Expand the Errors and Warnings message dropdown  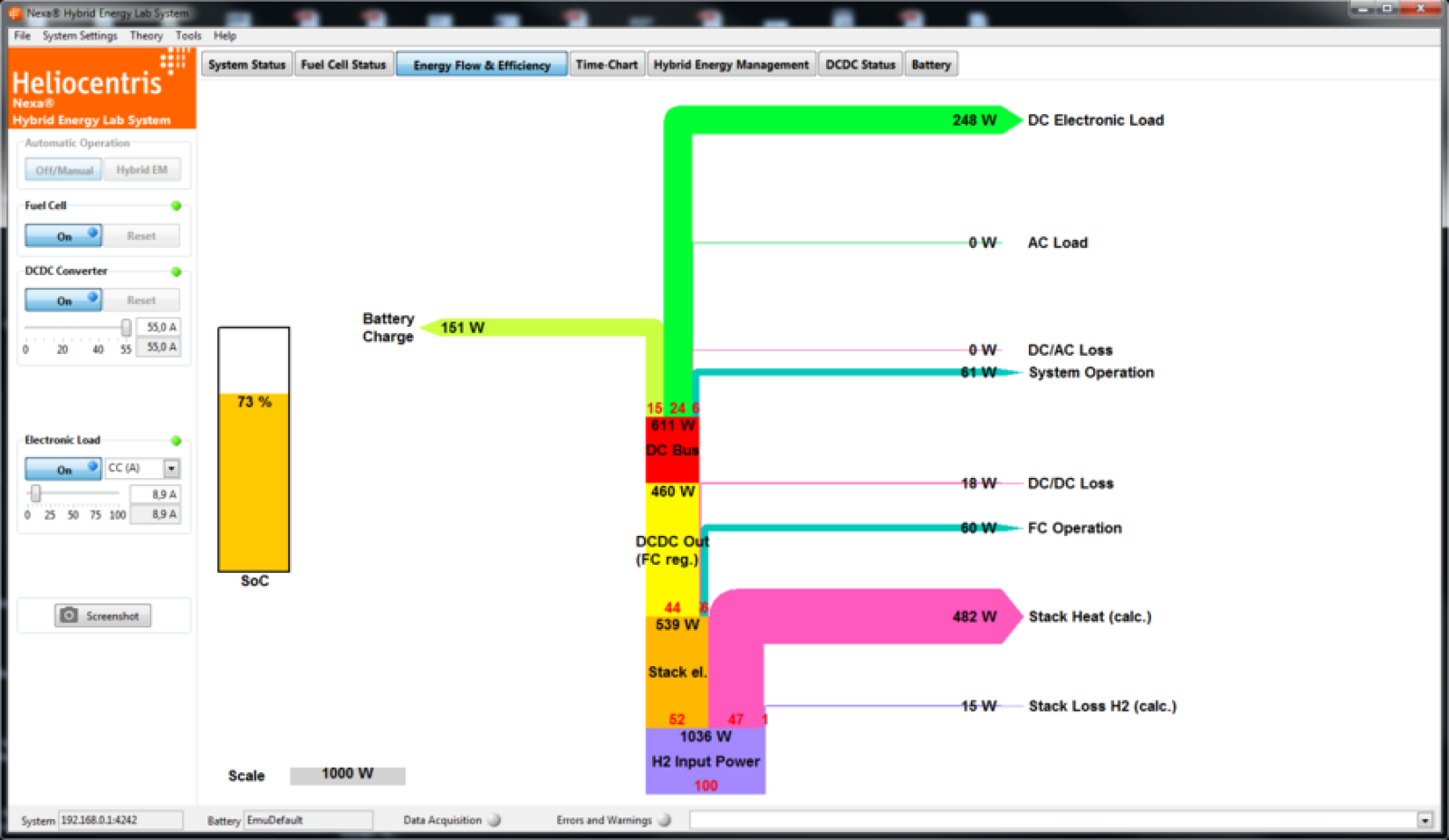pyautogui.click(x=1425, y=820)
